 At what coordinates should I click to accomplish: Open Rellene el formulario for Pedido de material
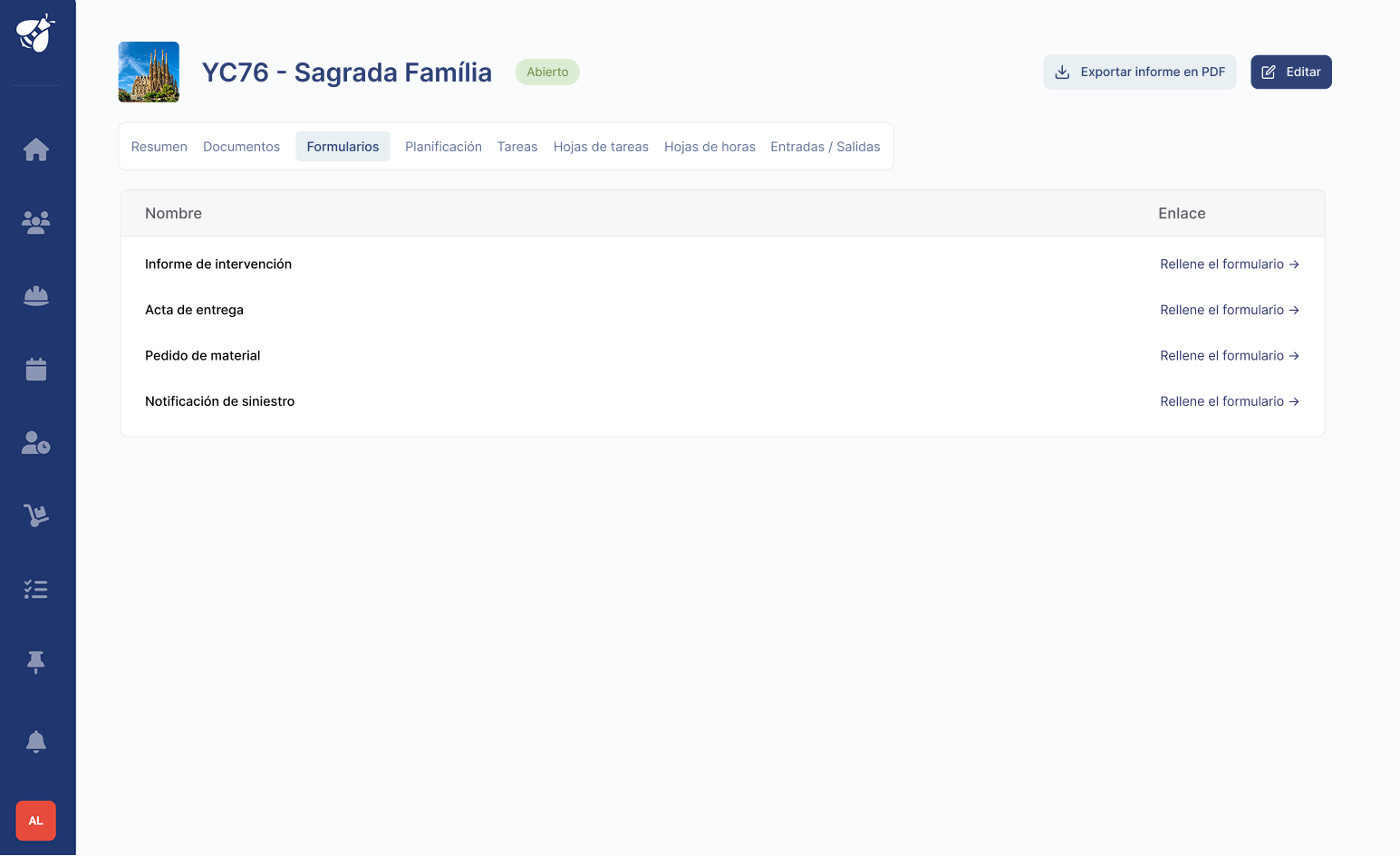[x=1230, y=356]
